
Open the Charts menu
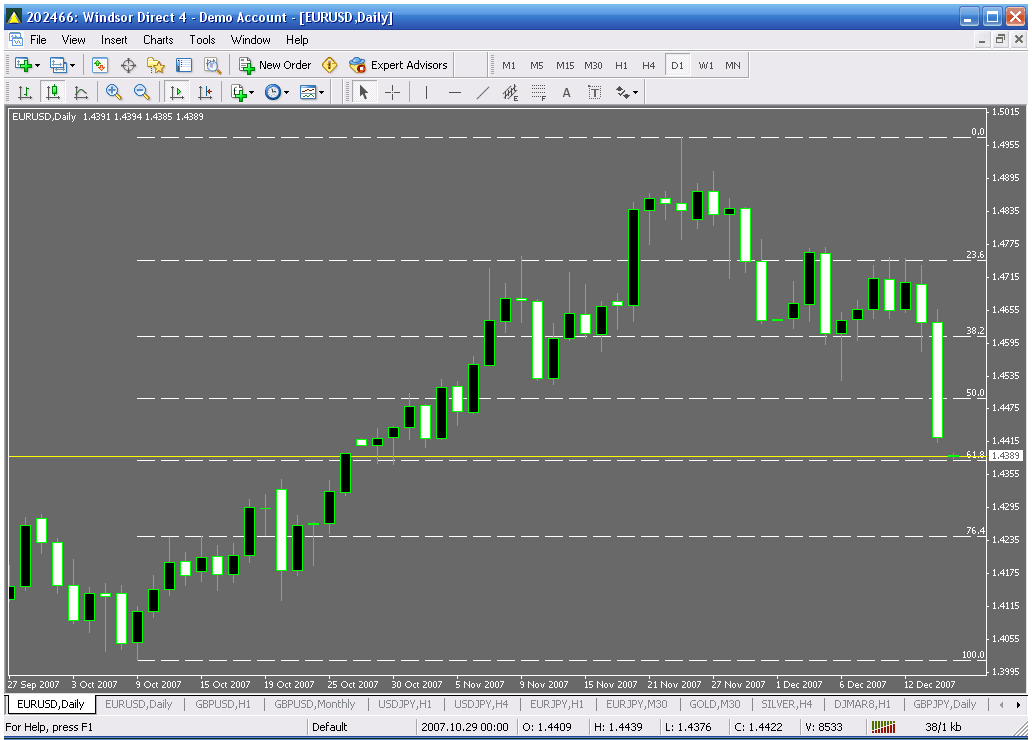click(158, 40)
